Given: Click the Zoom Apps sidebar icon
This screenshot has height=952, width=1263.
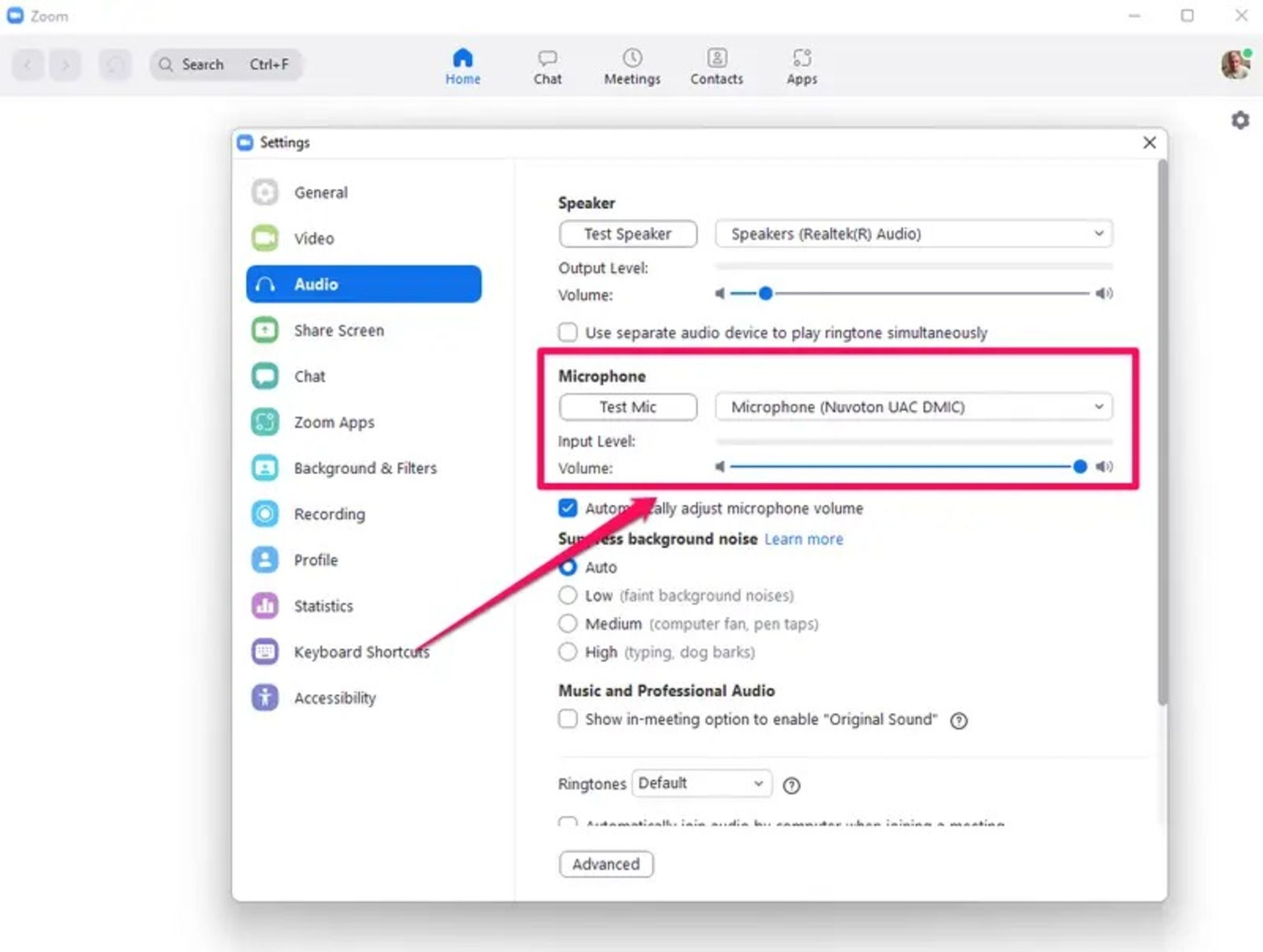Looking at the screenshot, I should tap(265, 422).
